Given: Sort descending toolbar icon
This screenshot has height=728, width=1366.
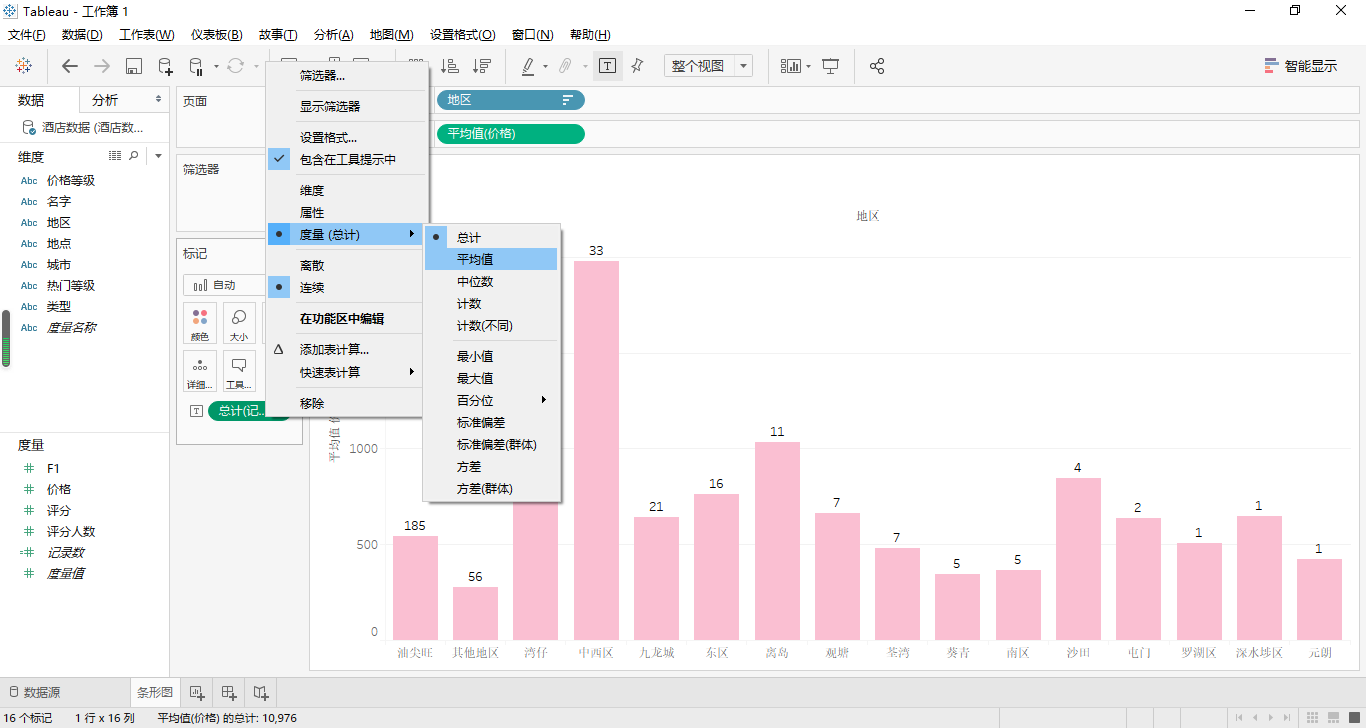Looking at the screenshot, I should (x=482, y=66).
